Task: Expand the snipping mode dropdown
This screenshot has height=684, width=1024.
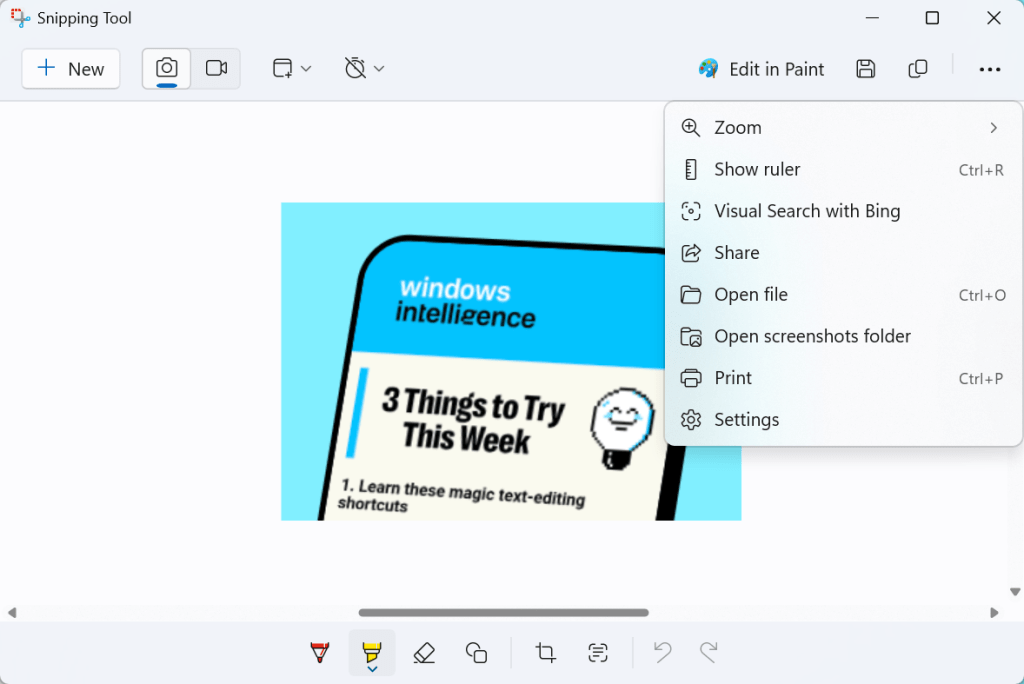Action: 292,68
